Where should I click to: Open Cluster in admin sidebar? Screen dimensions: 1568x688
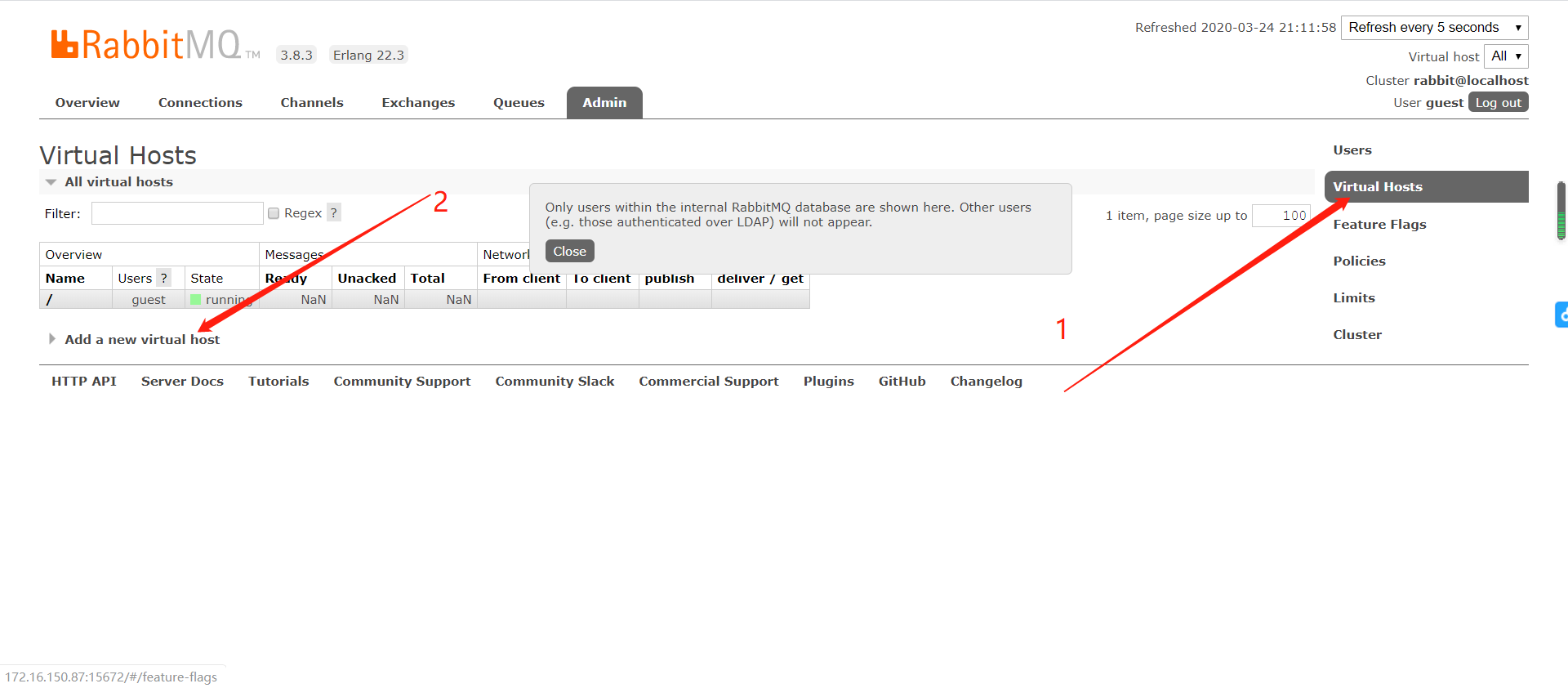(x=1357, y=335)
